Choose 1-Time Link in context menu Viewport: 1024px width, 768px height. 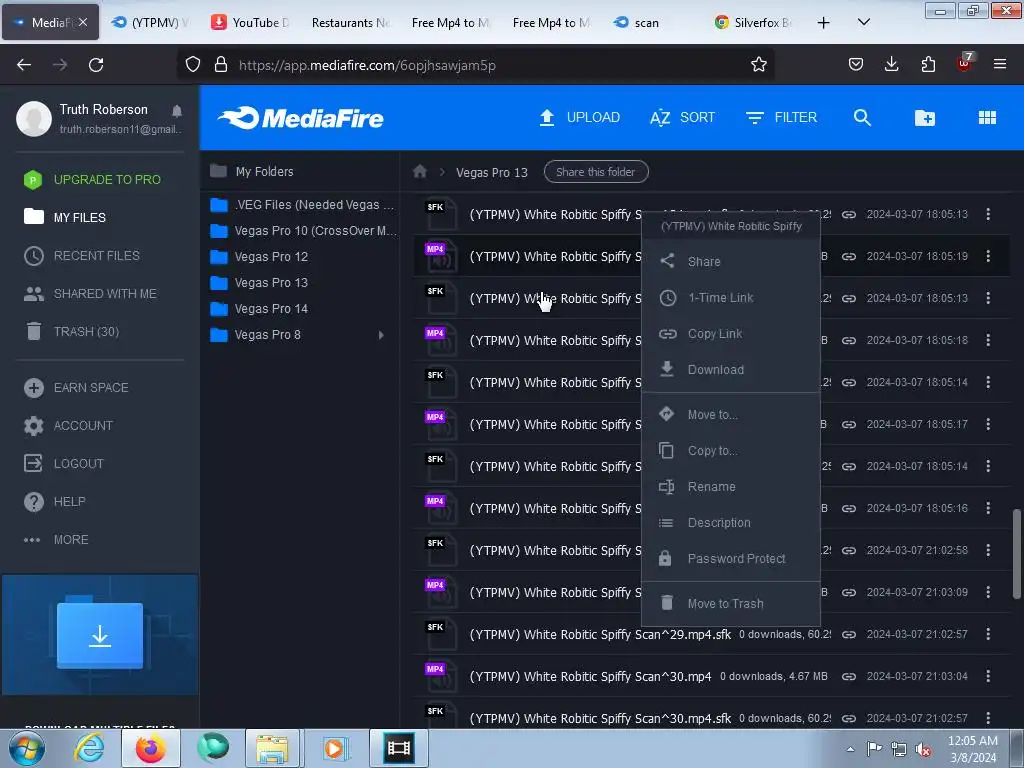pyautogui.click(x=731, y=298)
